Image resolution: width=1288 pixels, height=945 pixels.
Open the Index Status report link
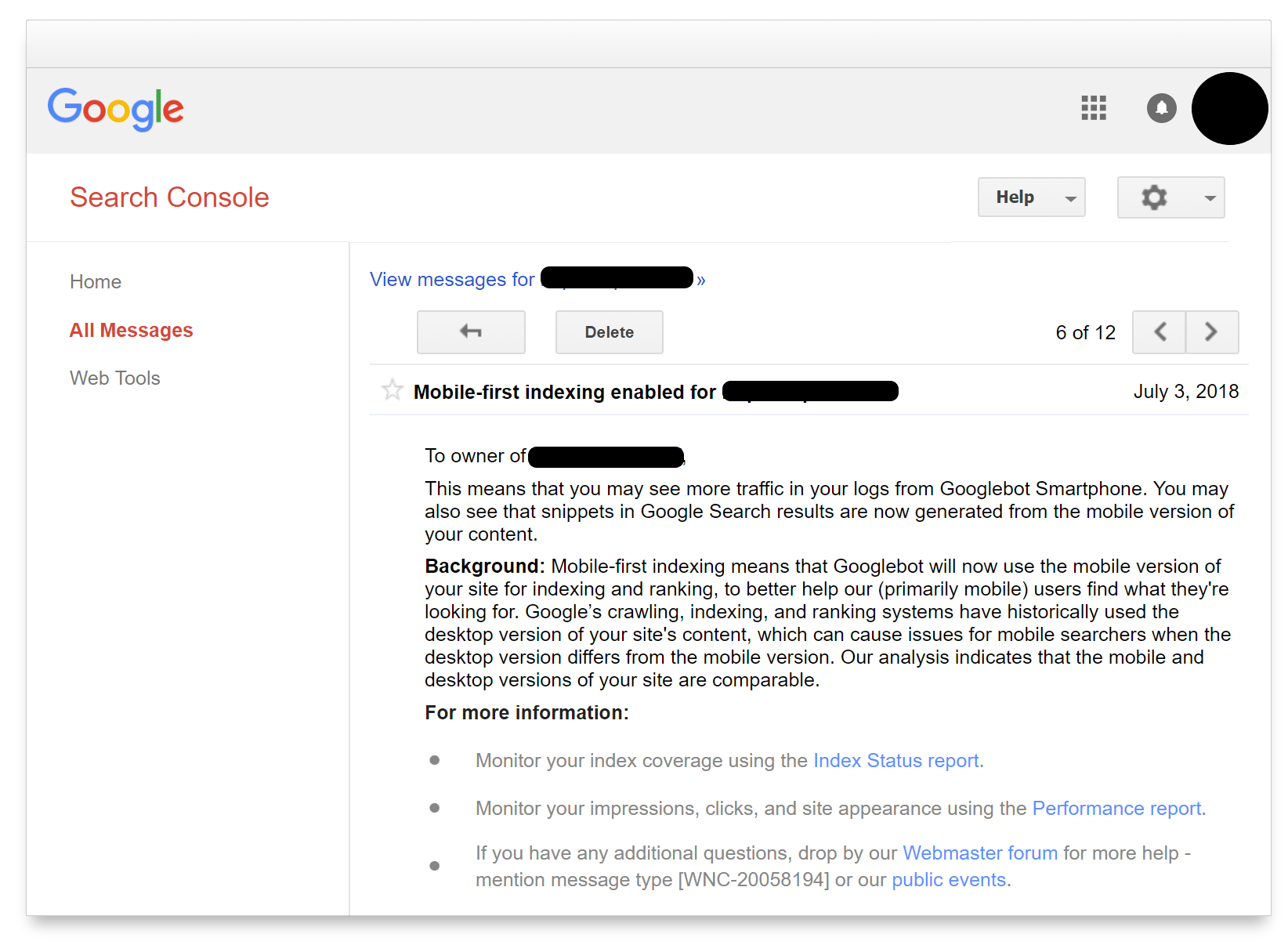(896, 761)
